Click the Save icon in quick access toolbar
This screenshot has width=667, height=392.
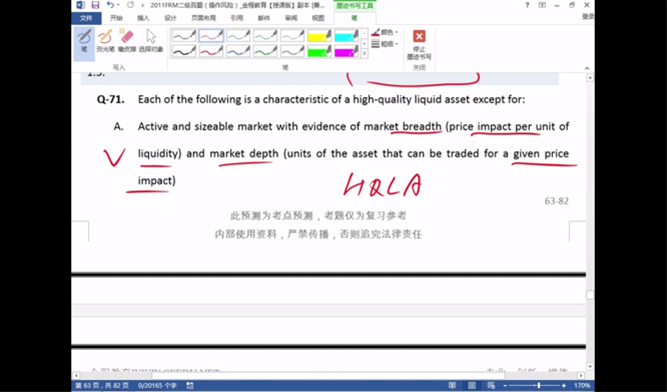point(95,5)
